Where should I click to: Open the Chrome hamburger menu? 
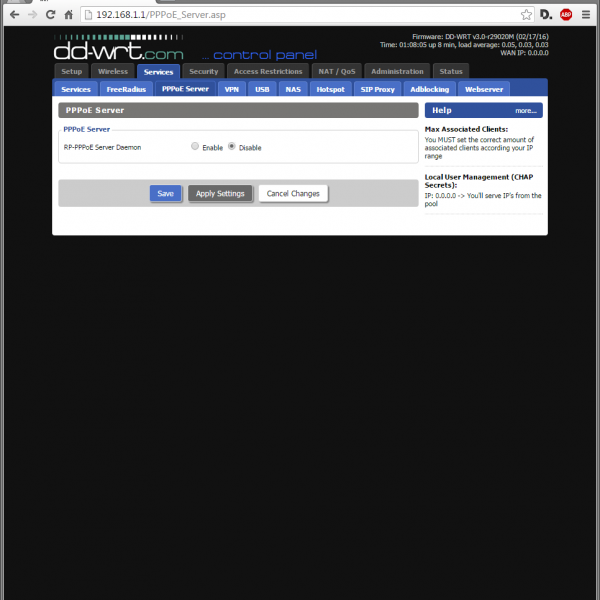pos(587,15)
